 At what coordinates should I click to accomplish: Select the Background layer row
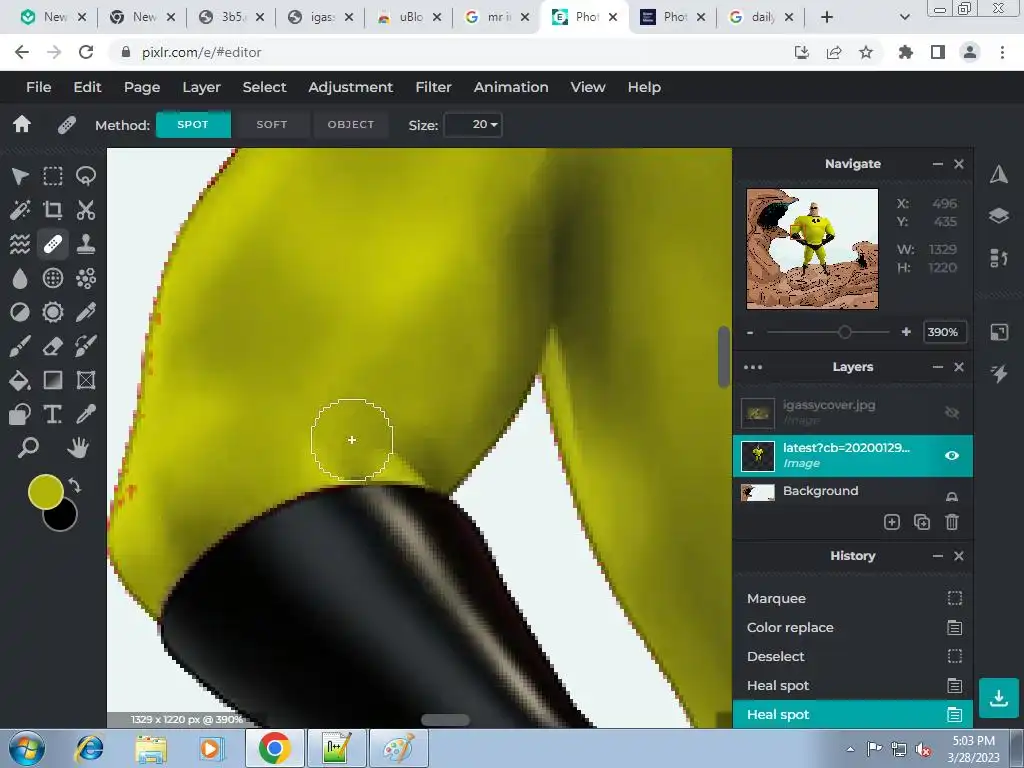[853, 492]
